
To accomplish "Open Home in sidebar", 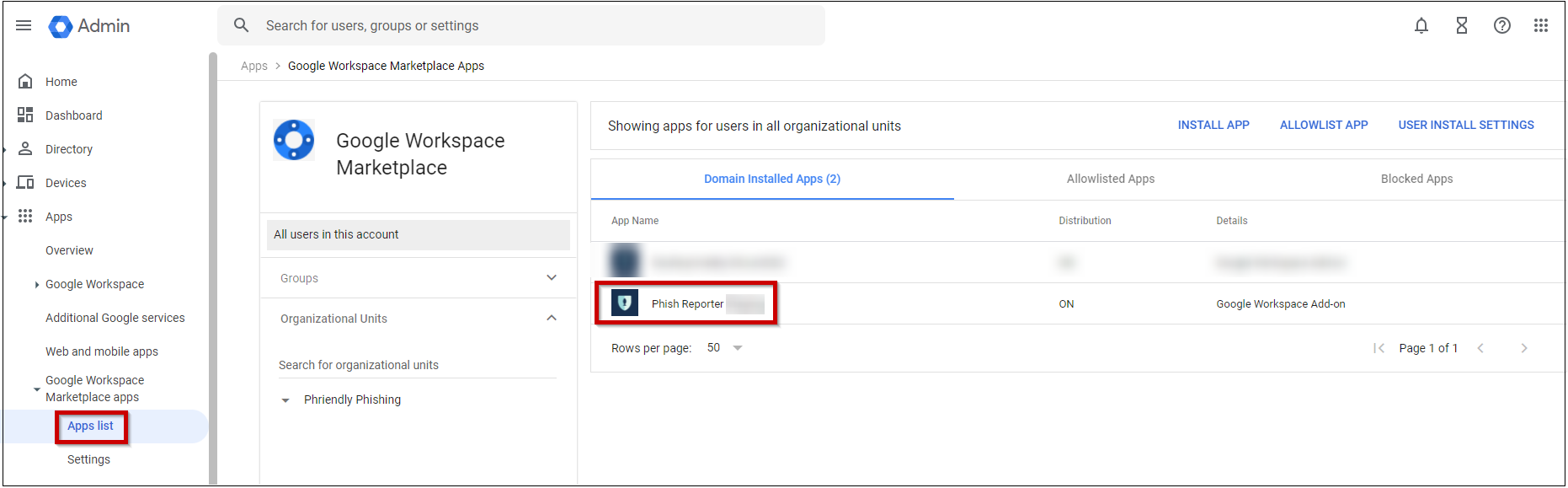I will 61,82.
